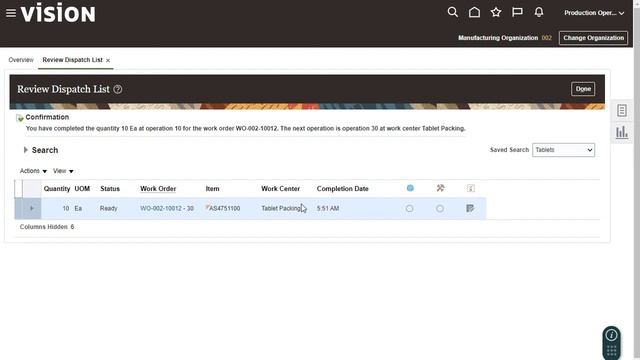Open the analytics bar chart panel icon
Image resolution: width=640 pixels, height=360 pixels.
pos(622,132)
